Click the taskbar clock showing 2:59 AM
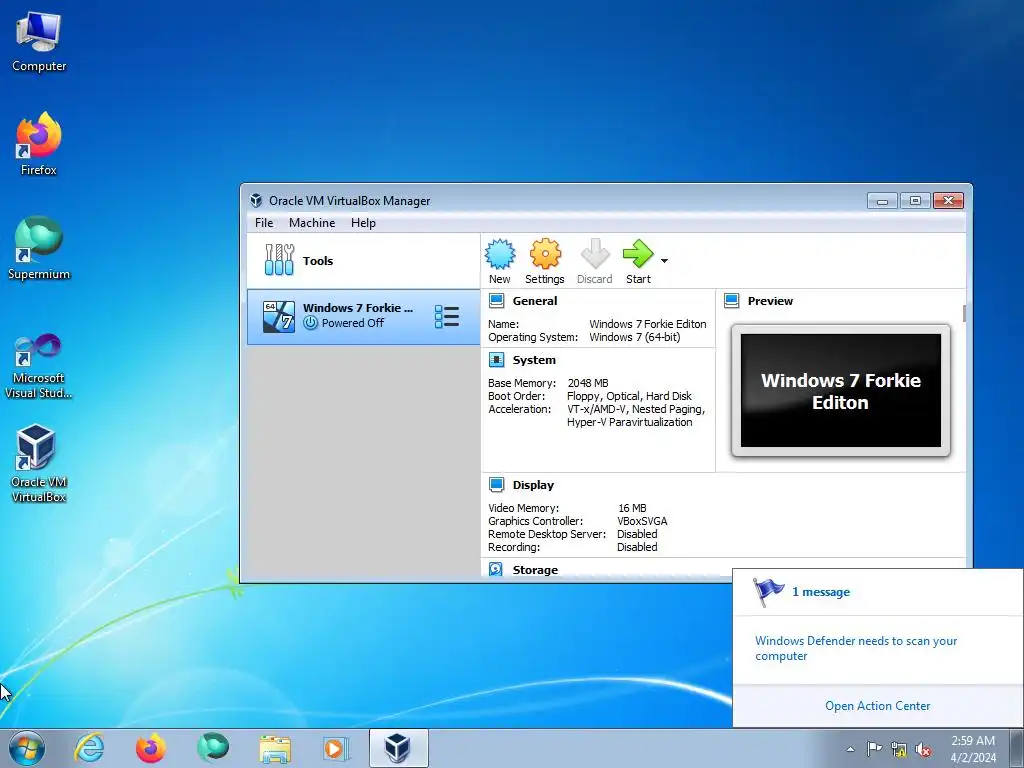 973,749
